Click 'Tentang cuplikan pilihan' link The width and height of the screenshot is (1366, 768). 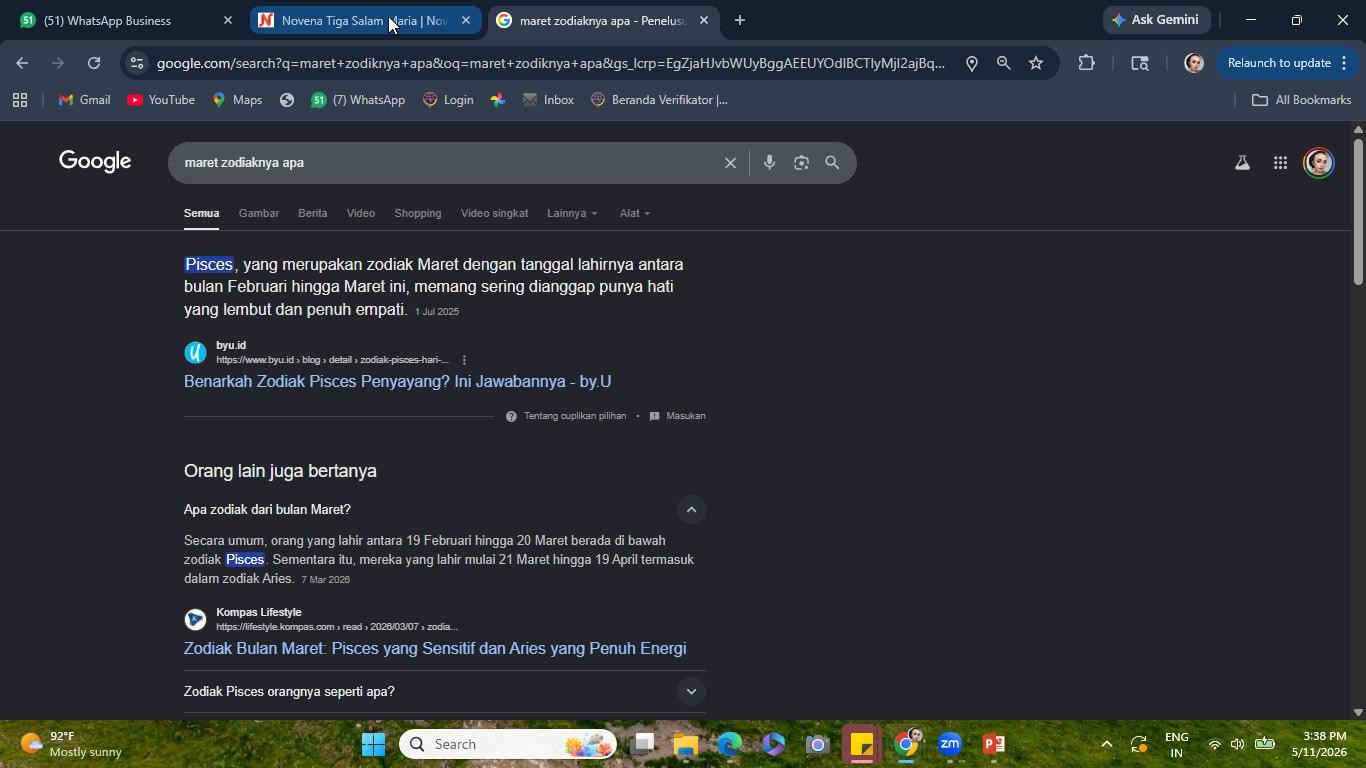575,416
